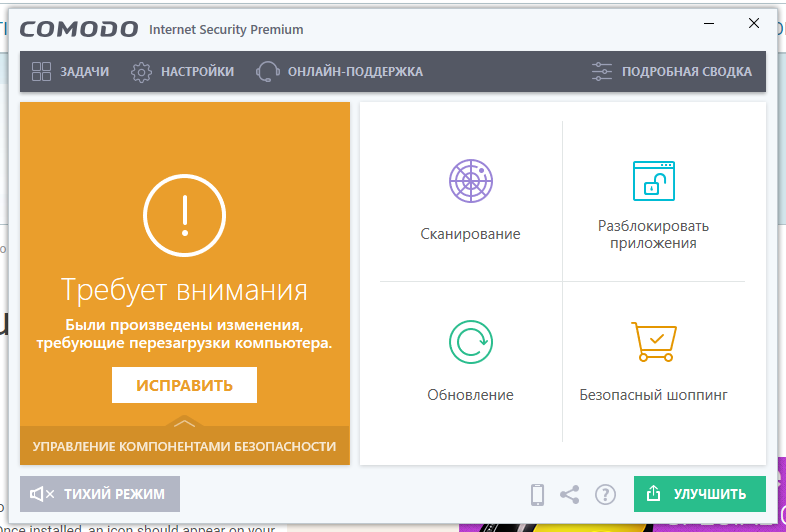Viewport: 786px width, 532px height.
Task: Click the mobile phone icon
Action: point(537,494)
